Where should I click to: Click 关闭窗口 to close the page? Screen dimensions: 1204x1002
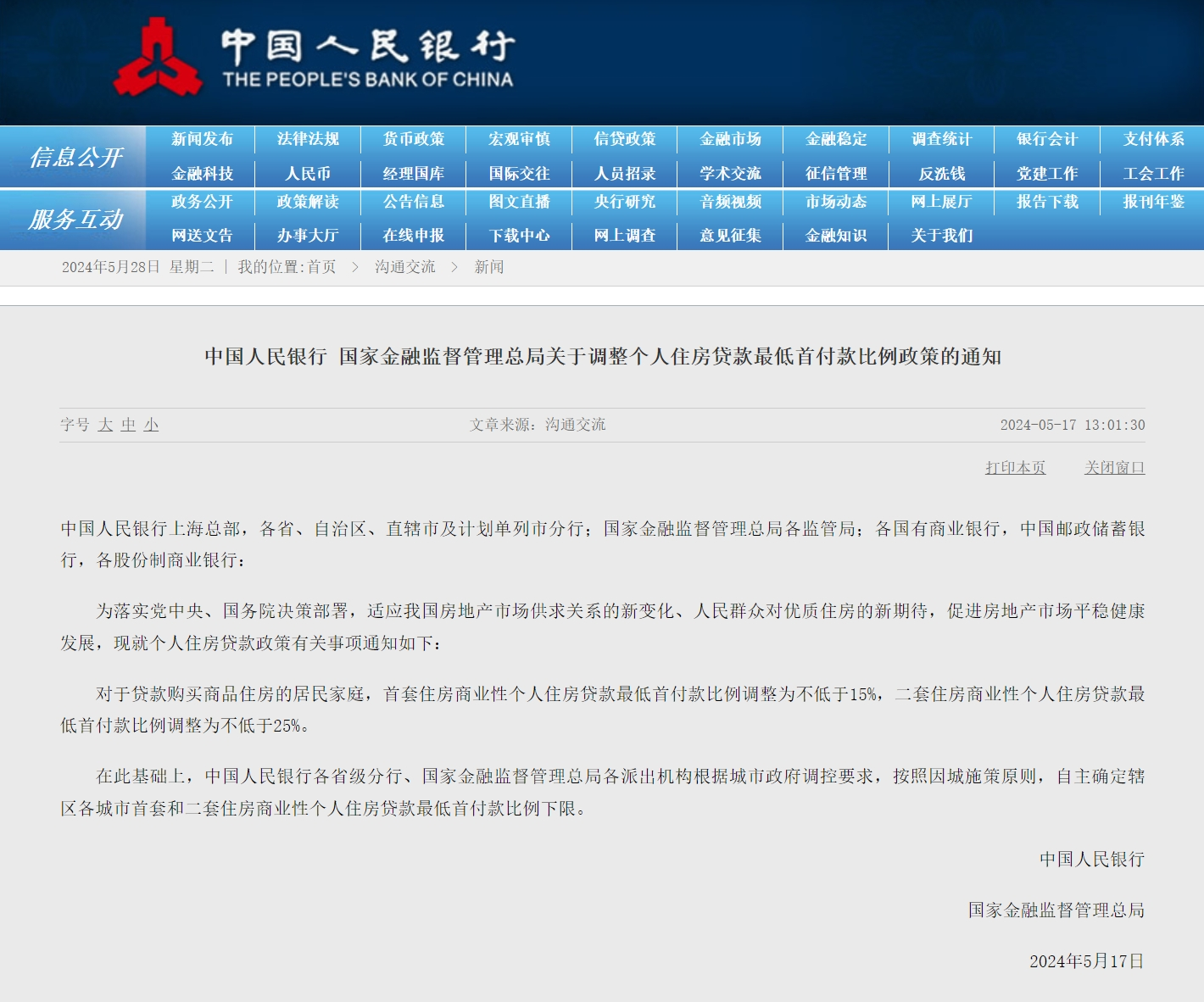[x=1115, y=467]
